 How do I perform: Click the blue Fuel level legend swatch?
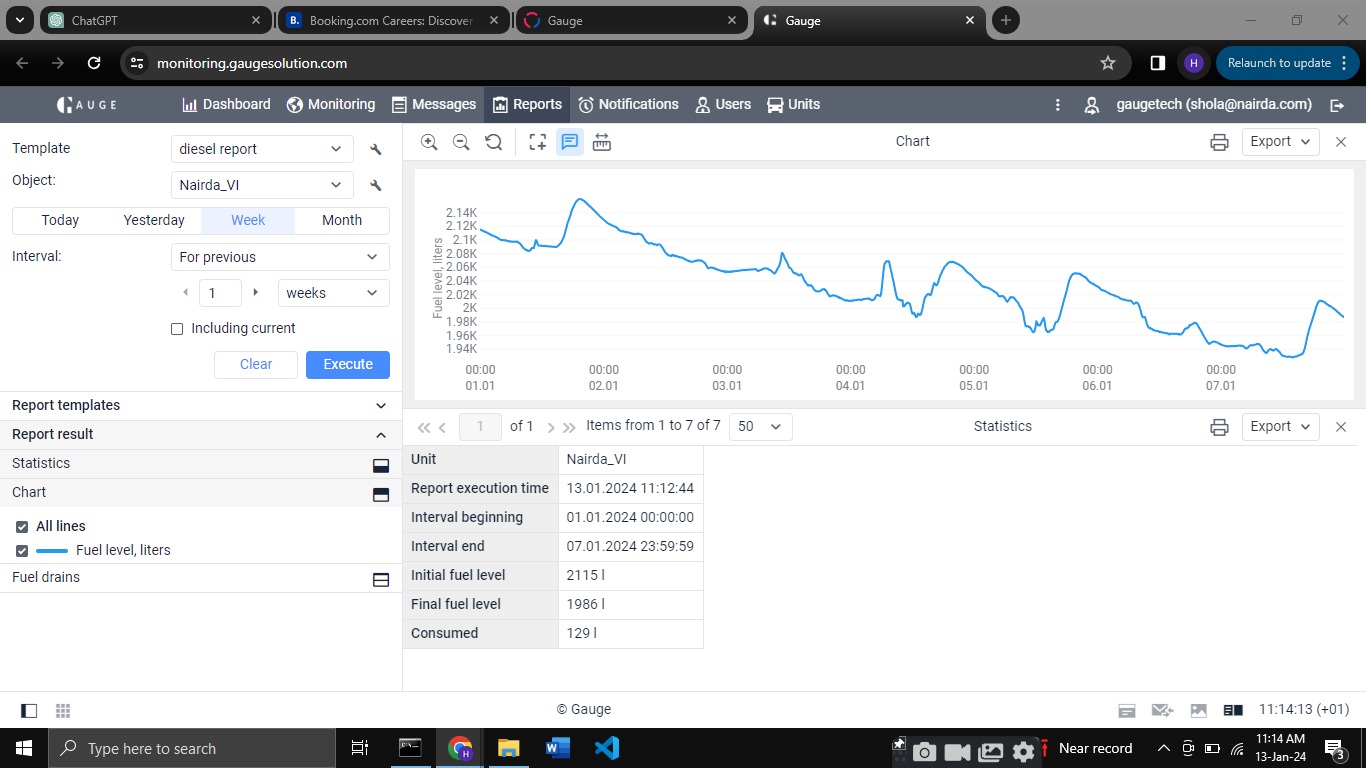coord(52,551)
